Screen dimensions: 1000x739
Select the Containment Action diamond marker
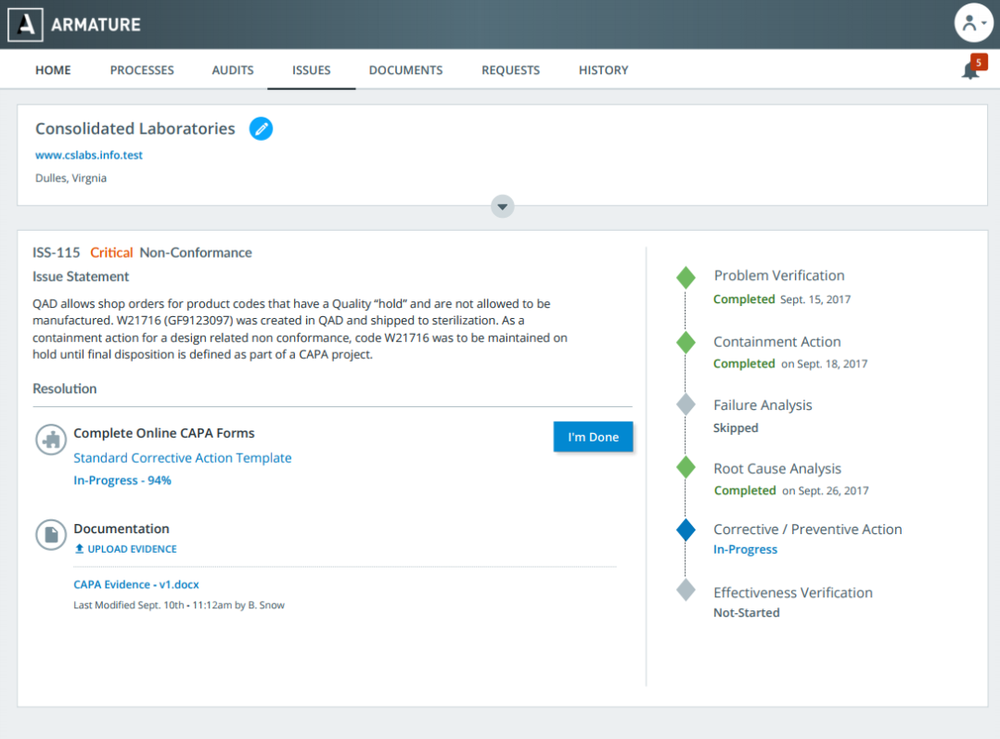[685, 343]
